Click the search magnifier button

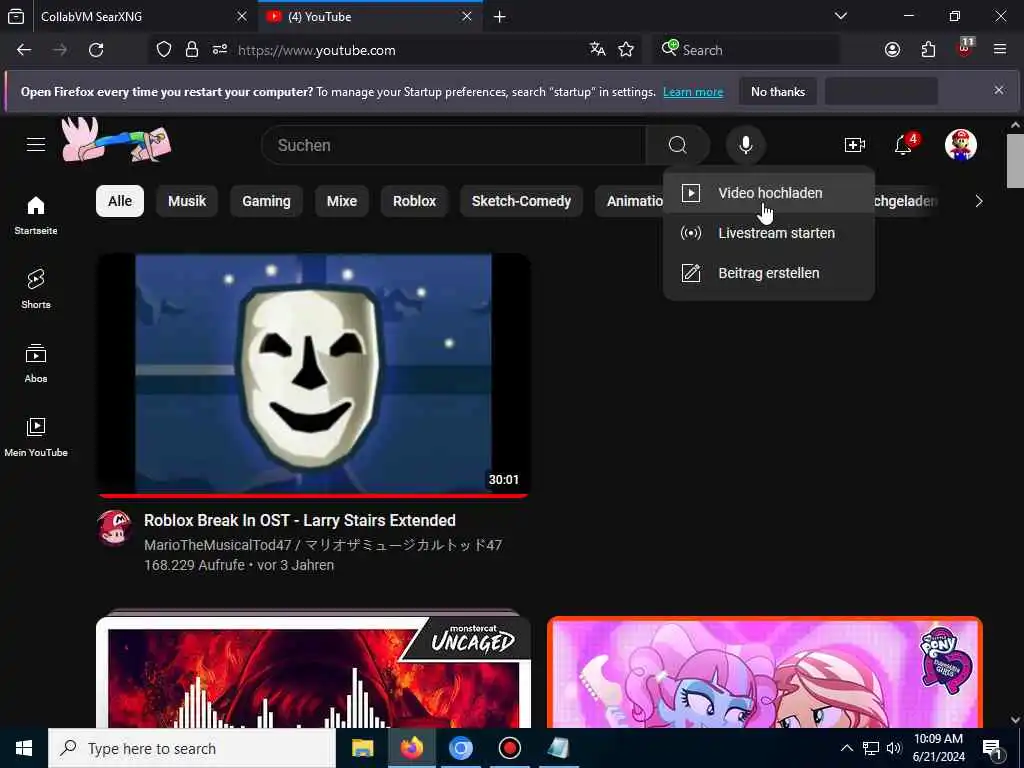pos(677,145)
